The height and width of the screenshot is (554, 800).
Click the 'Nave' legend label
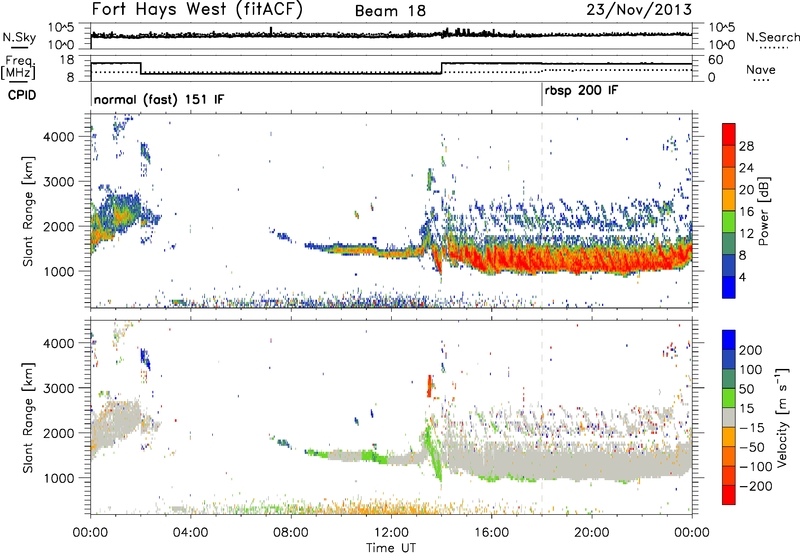(x=760, y=69)
